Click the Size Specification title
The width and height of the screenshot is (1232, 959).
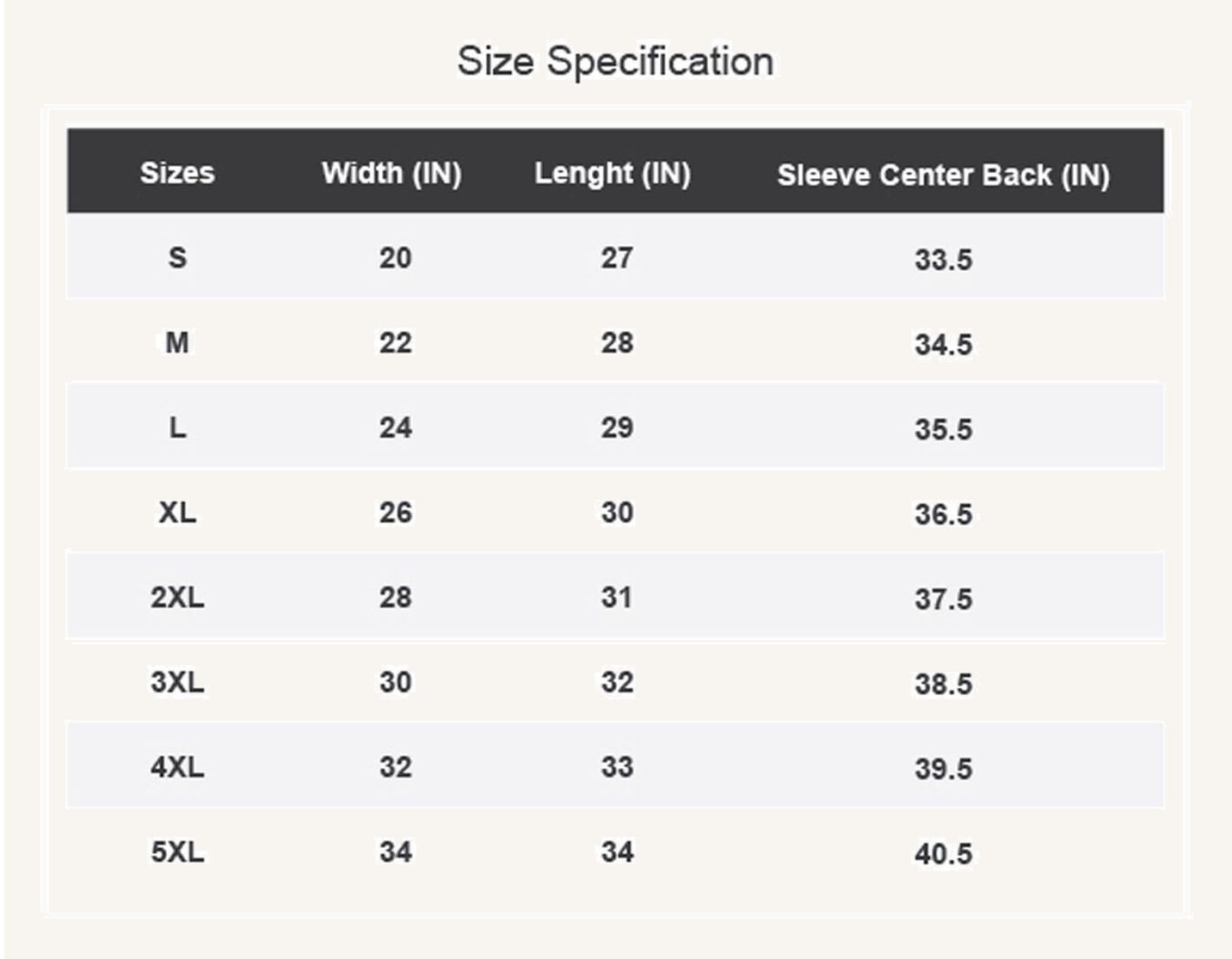point(615,62)
